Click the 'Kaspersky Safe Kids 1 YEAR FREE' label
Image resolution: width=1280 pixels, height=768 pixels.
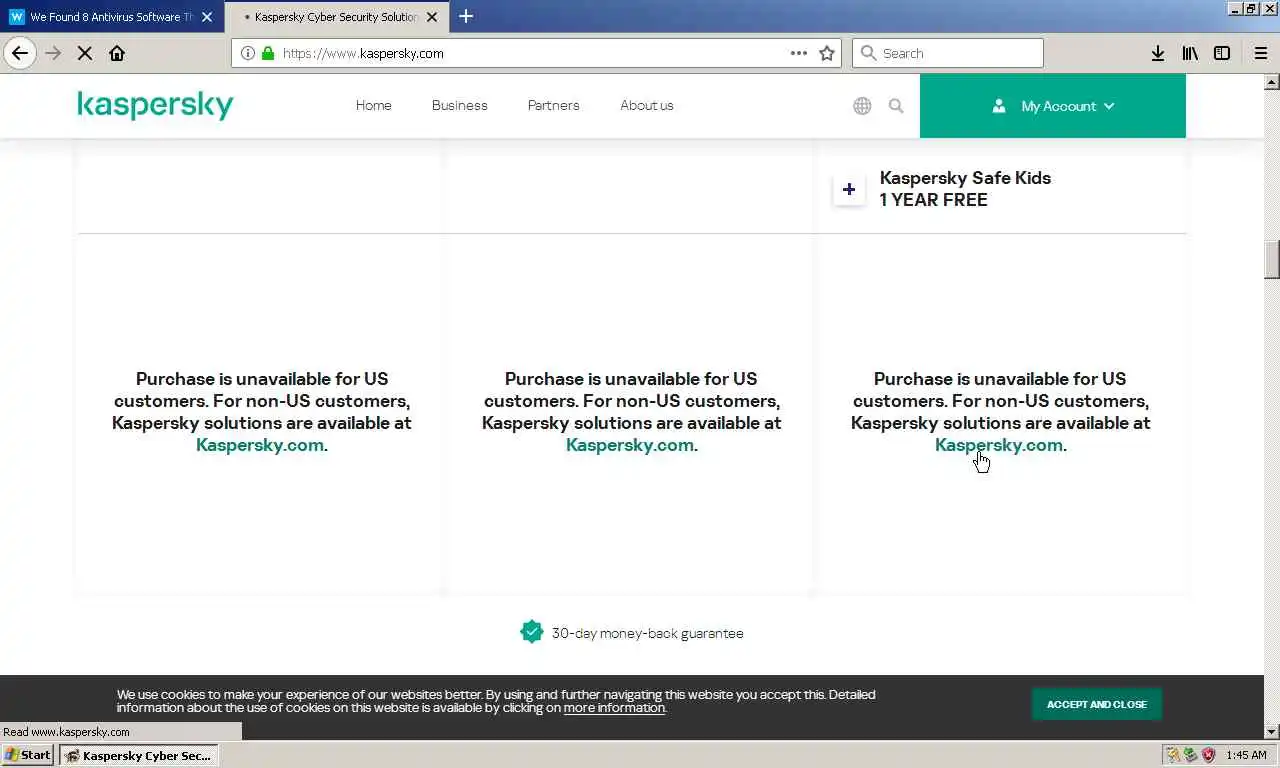pos(965,189)
